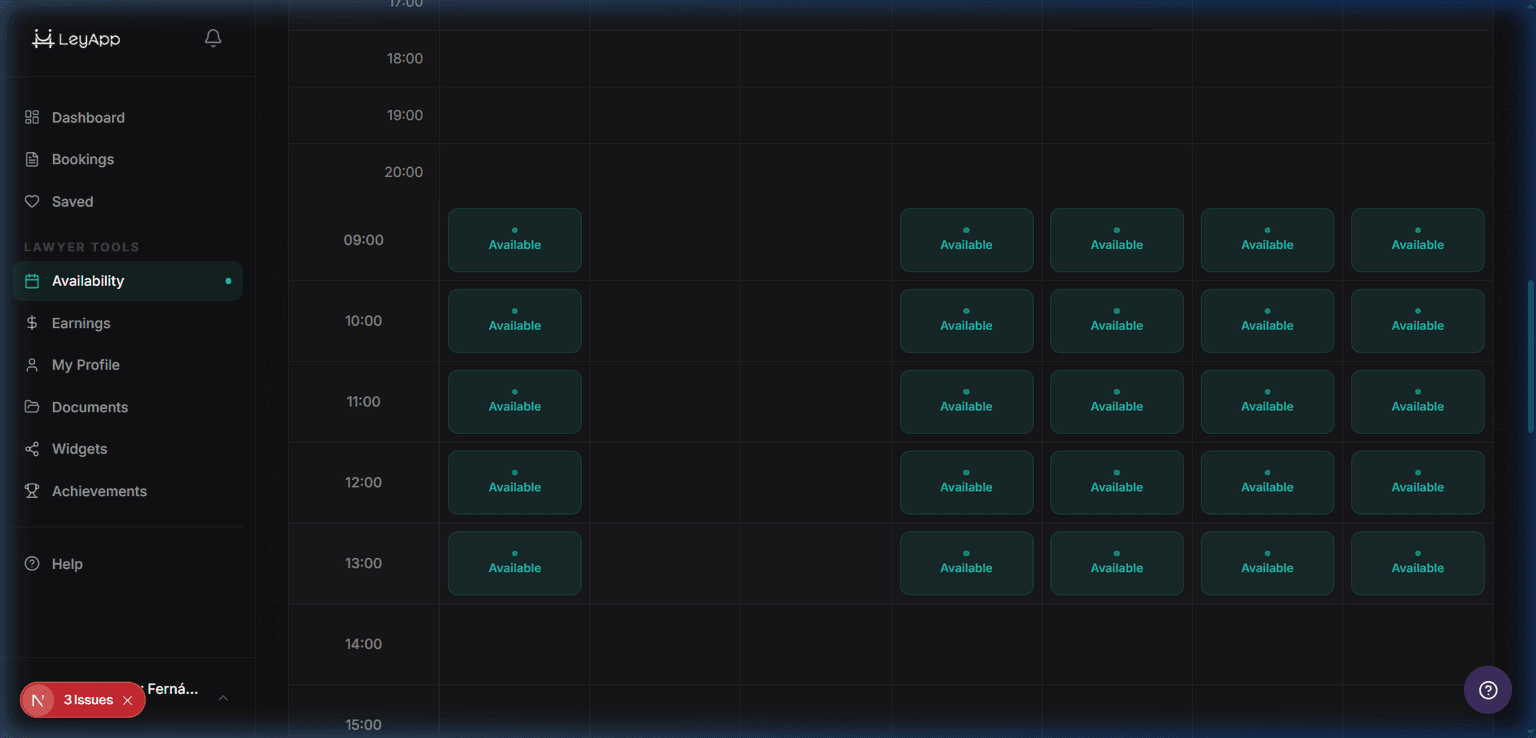Viewport: 1536px width, 738px height.
Task: Open the Help menu item
Action: pos(66,563)
